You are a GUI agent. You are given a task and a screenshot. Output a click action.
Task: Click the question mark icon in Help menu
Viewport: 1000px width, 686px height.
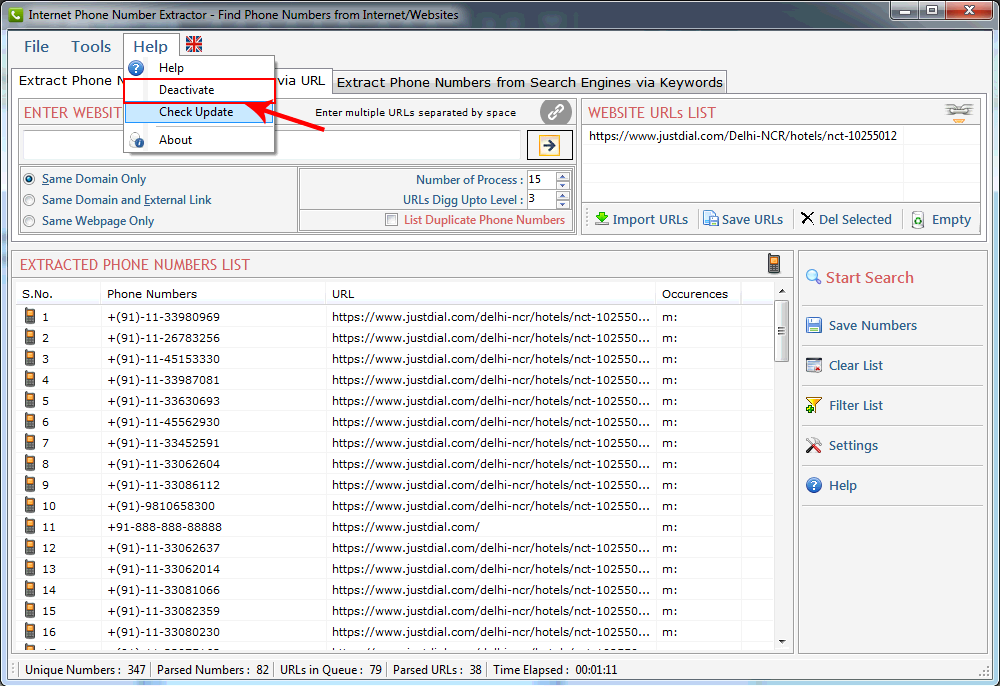[136, 68]
